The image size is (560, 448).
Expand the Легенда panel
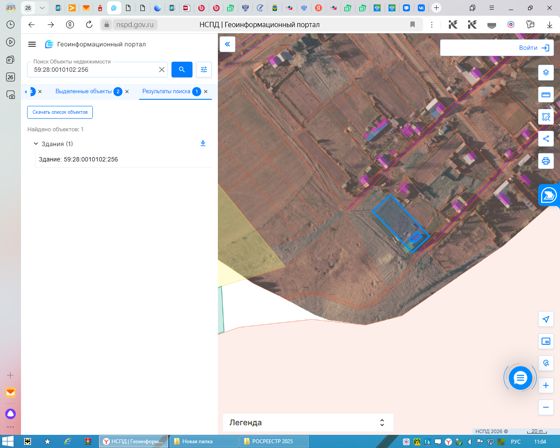[308, 423]
